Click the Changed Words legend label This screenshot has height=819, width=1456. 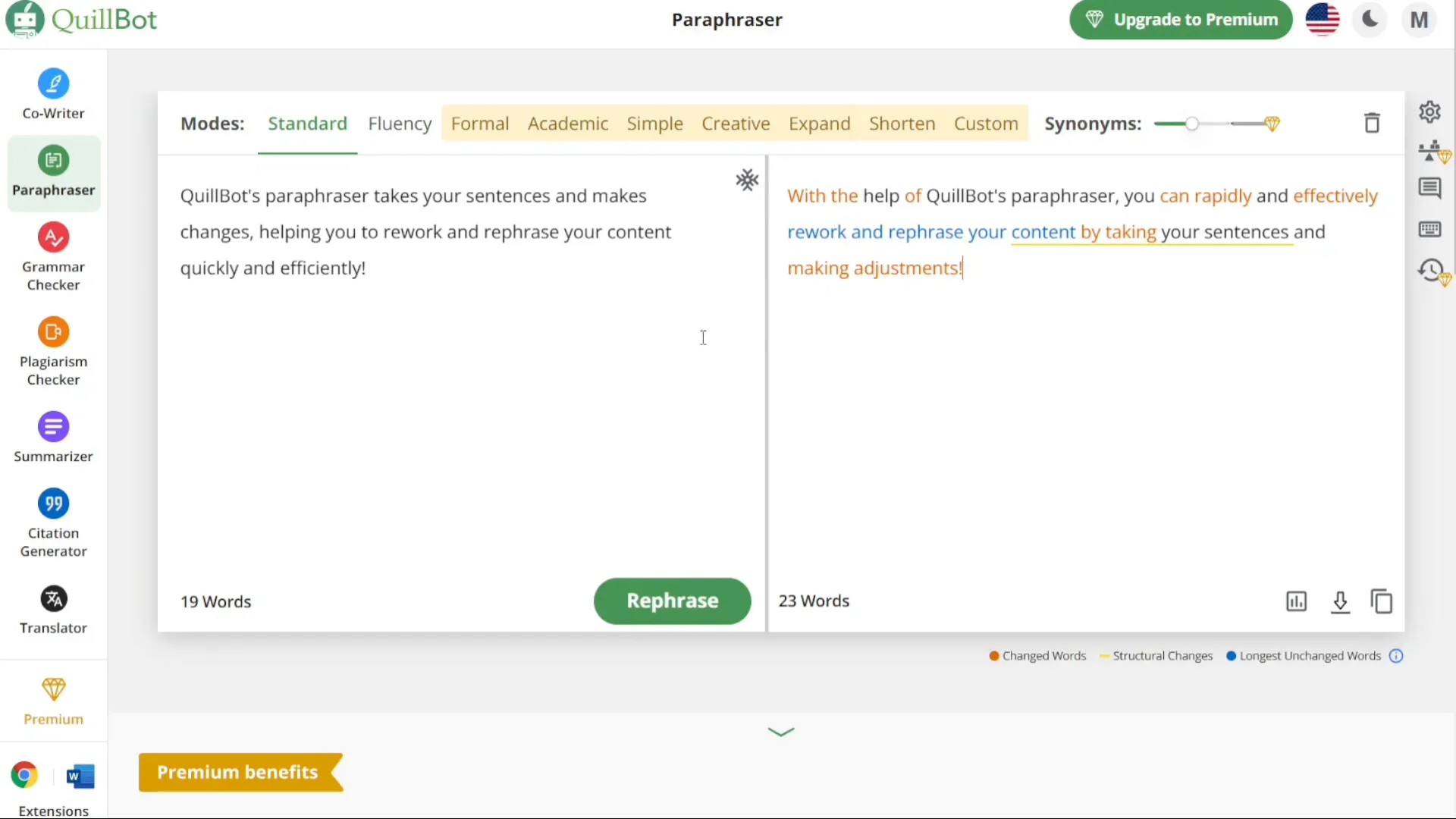1043,656
